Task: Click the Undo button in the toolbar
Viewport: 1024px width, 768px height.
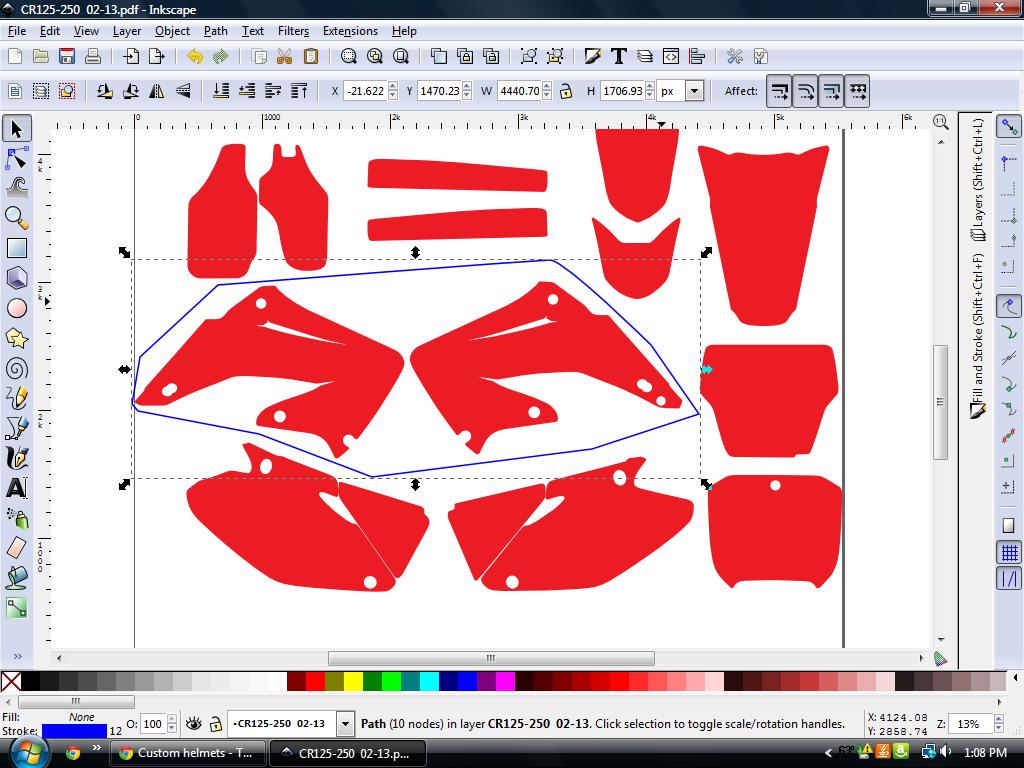Action: (x=195, y=56)
